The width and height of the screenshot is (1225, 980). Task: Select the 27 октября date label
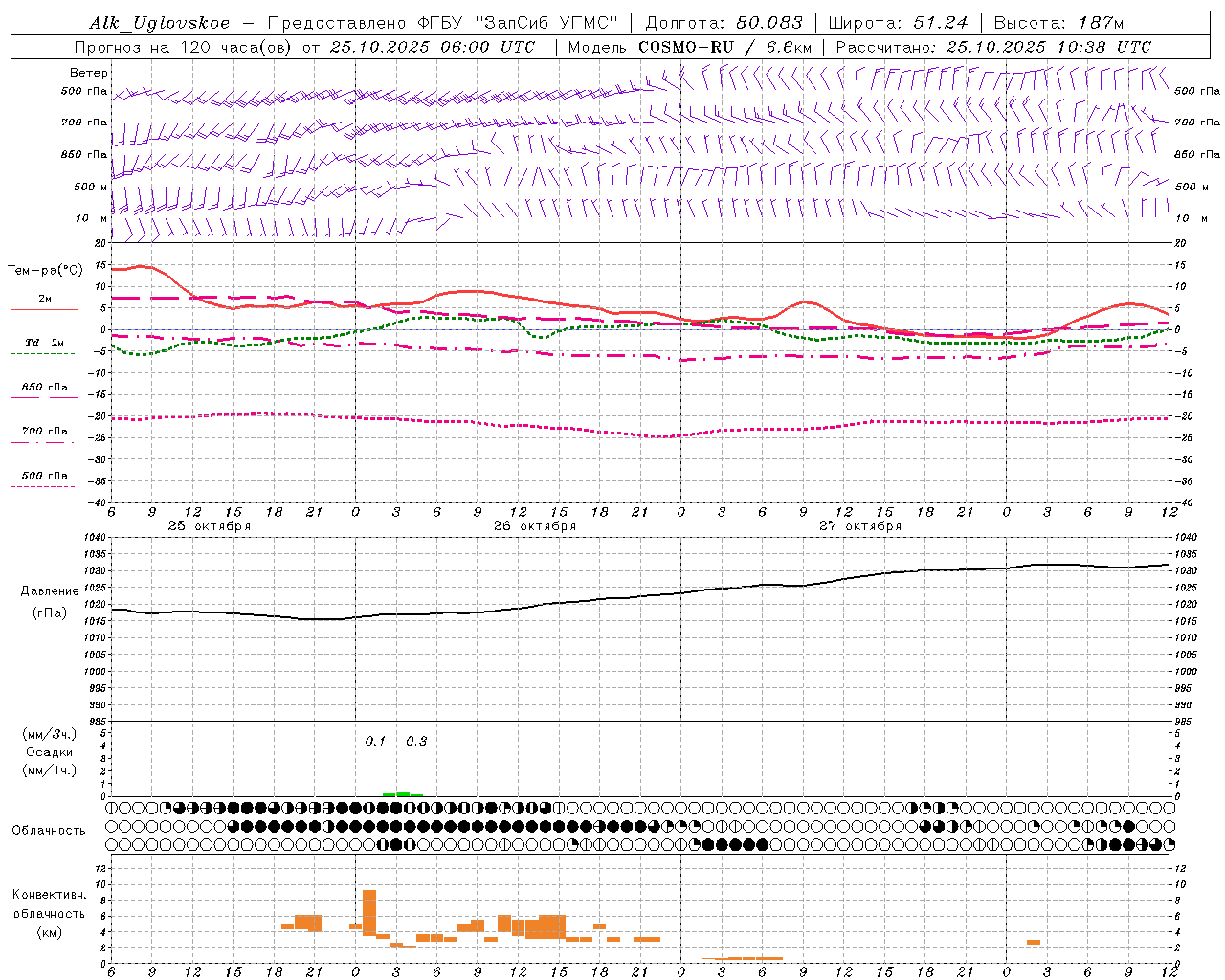[860, 526]
